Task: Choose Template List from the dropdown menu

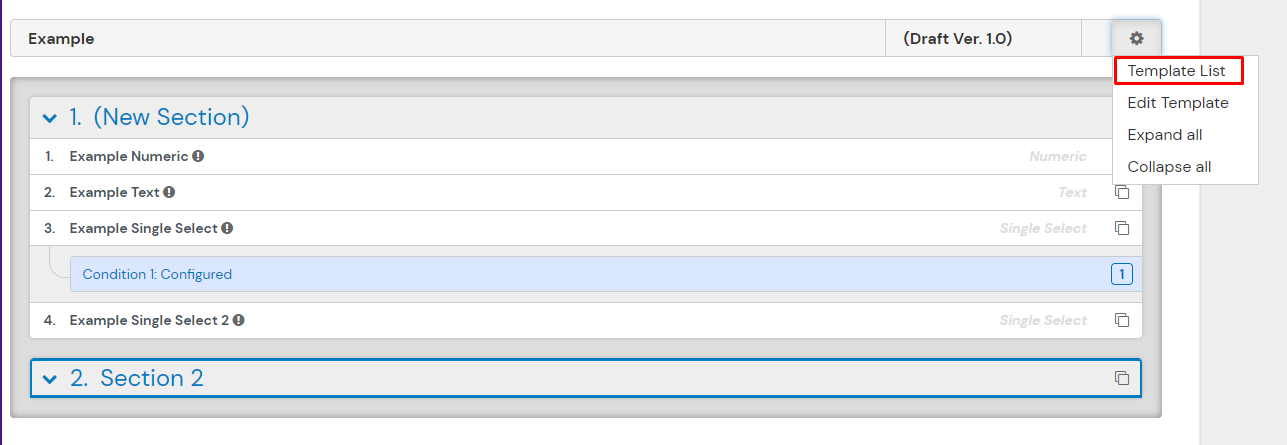Action: pyautogui.click(x=1176, y=71)
